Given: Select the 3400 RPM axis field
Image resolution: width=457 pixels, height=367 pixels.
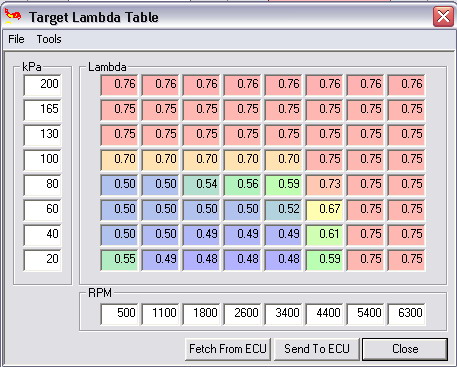Looking at the screenshot, I should (283, 314).
